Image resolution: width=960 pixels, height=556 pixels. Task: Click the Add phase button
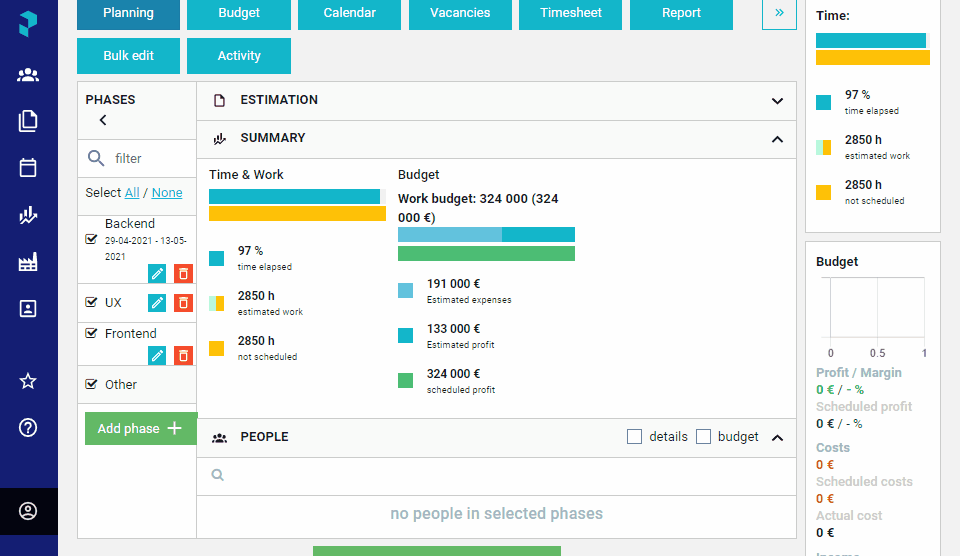pos(141,428)
